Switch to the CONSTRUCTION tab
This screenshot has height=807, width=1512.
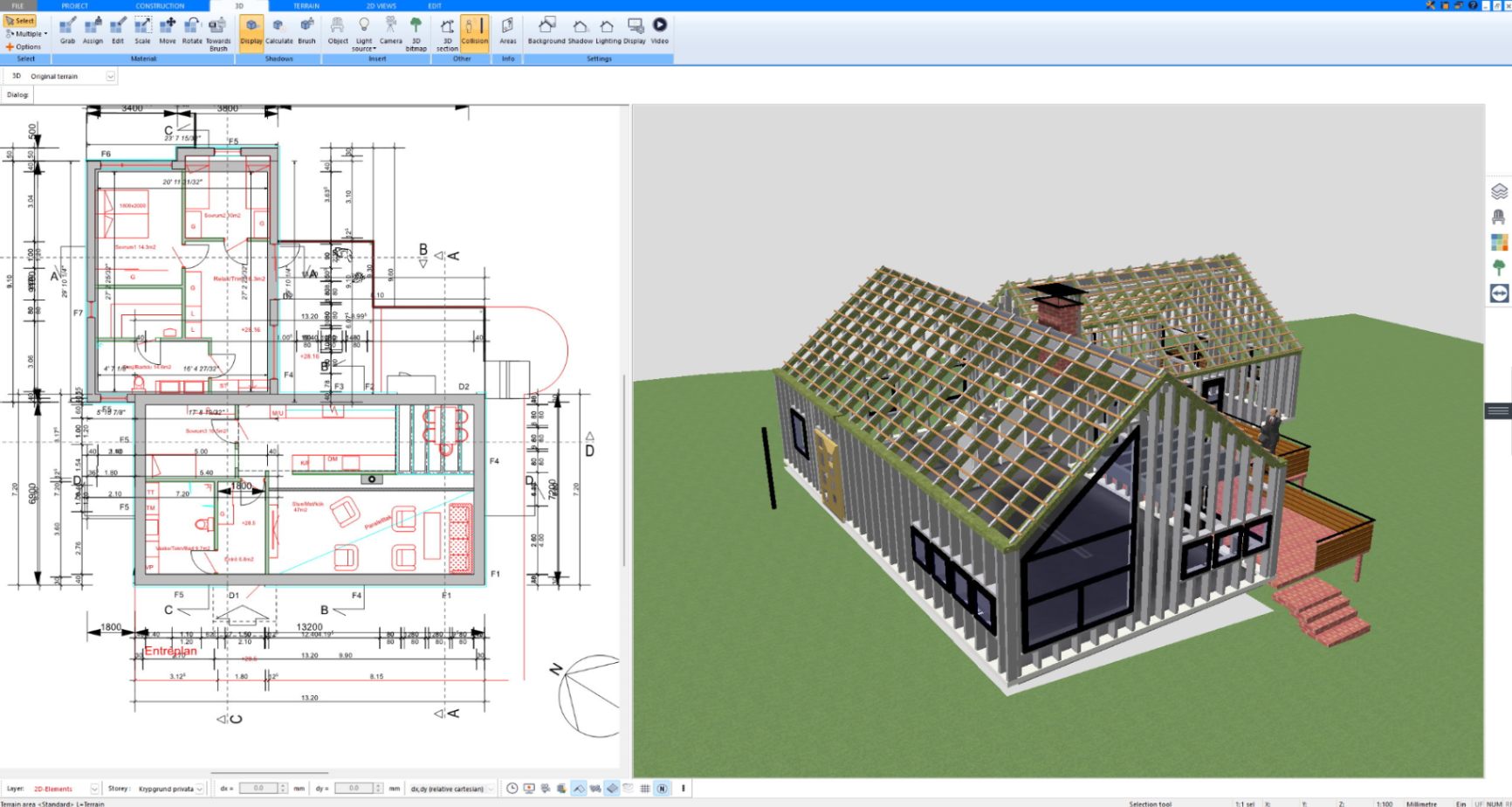(161, 5)
